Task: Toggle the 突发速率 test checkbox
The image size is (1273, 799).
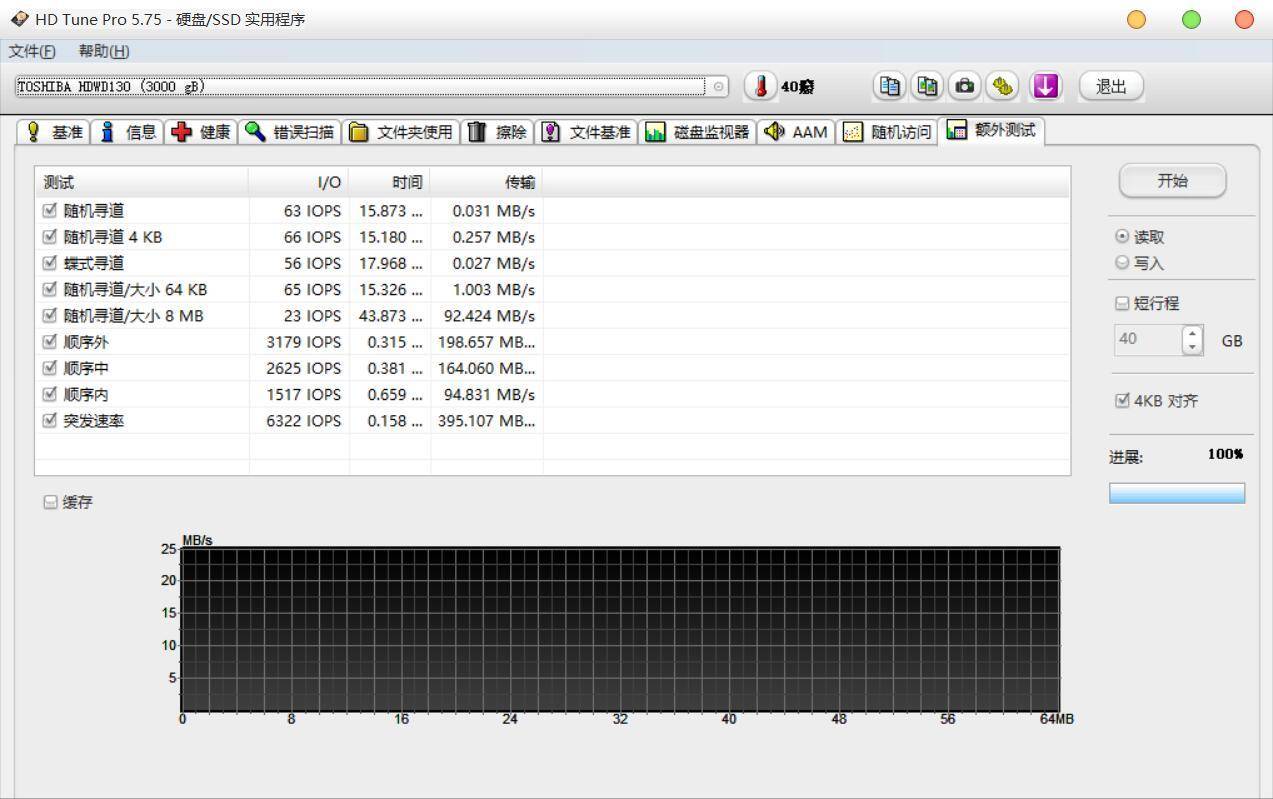Action: (x=50, y=421)
